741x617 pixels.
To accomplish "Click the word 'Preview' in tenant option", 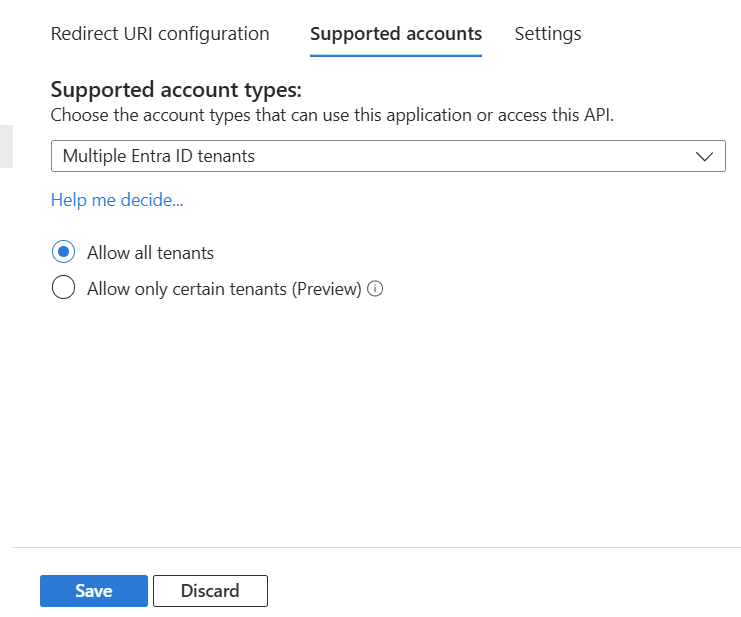I will click(x=326, y=289).
